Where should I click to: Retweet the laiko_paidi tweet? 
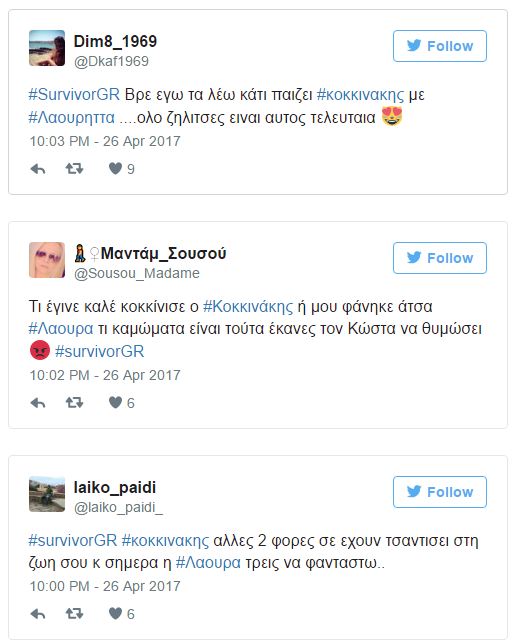coord(74,614)
